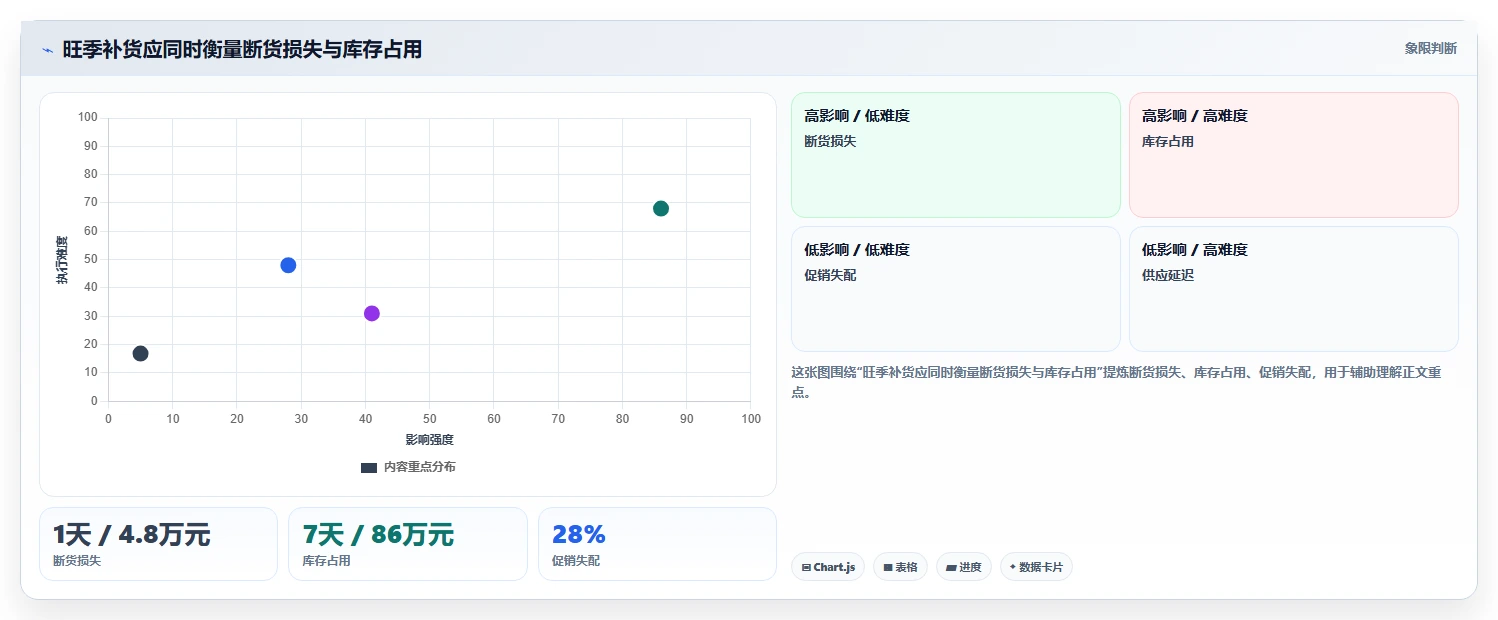Viewport: 1498px width, 620px height.
Task: Click the Chart.js tag chip
Action: click(x=828, y=567)
